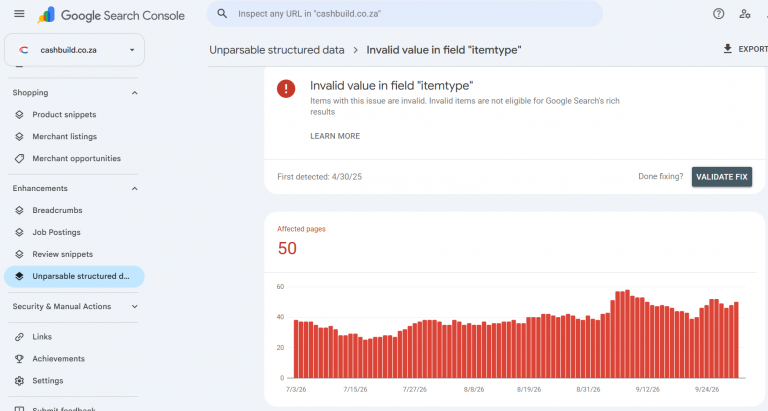Image resolution: width=768 pixels, height=411 pixels.
Task: Open the help question mark icon
Action: pyautogui.click(x=718, y=14)
